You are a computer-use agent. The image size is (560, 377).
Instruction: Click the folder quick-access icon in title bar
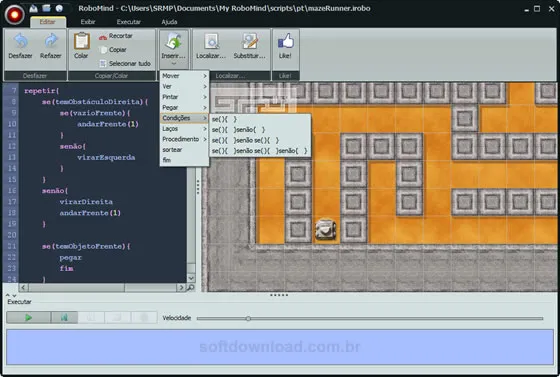(46, 8)
